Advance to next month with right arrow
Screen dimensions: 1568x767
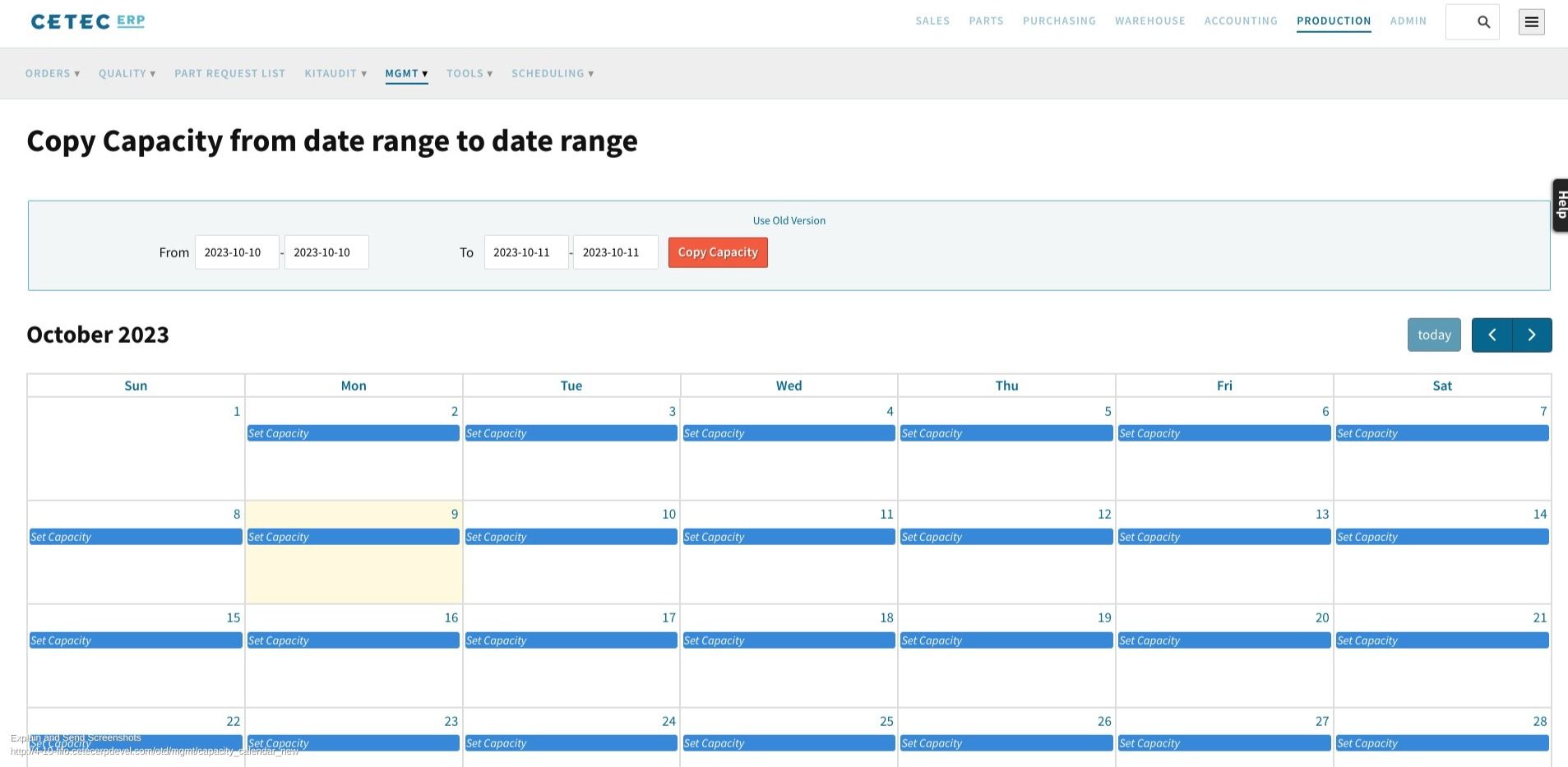[1532, 335]
